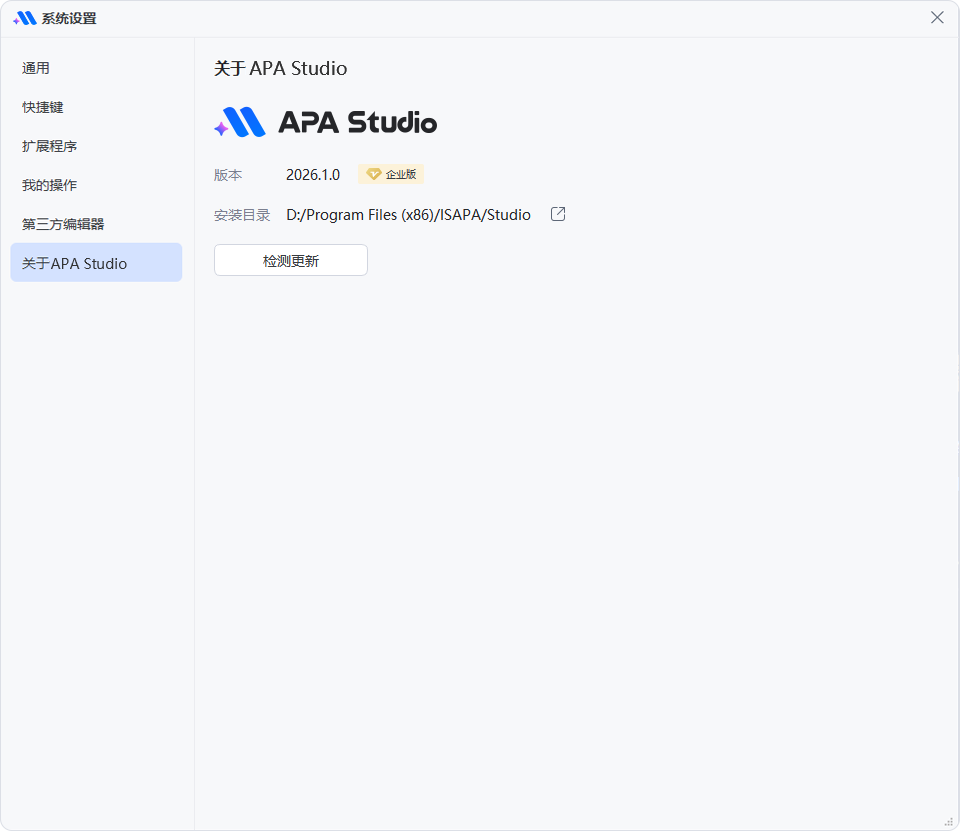The image size is (960, 831).
Task: Click the 安装目录 field label
Action: 242,215
